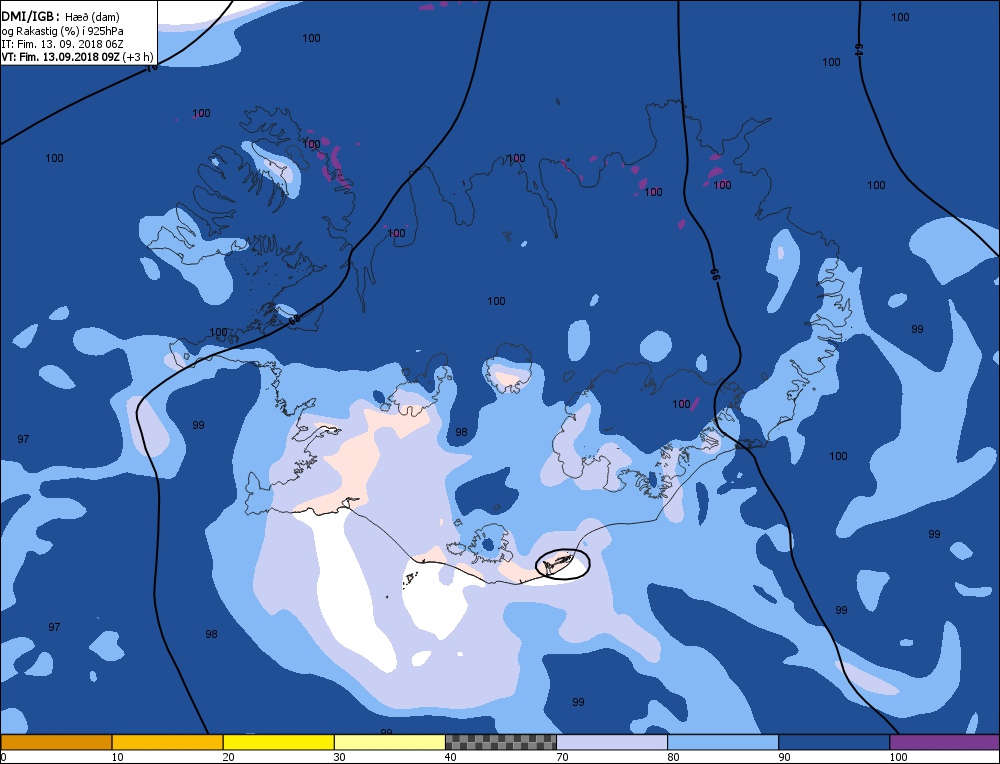Click the legend scale number '10'
This screenshot has width=1000, height=764.
click(117, 757)
